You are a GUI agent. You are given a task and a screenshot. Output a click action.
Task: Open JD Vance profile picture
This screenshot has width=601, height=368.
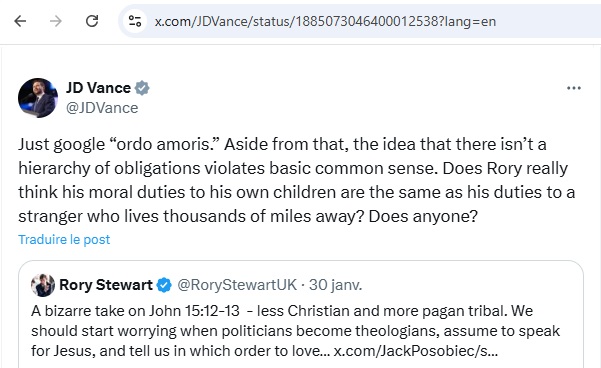[38, 98]
